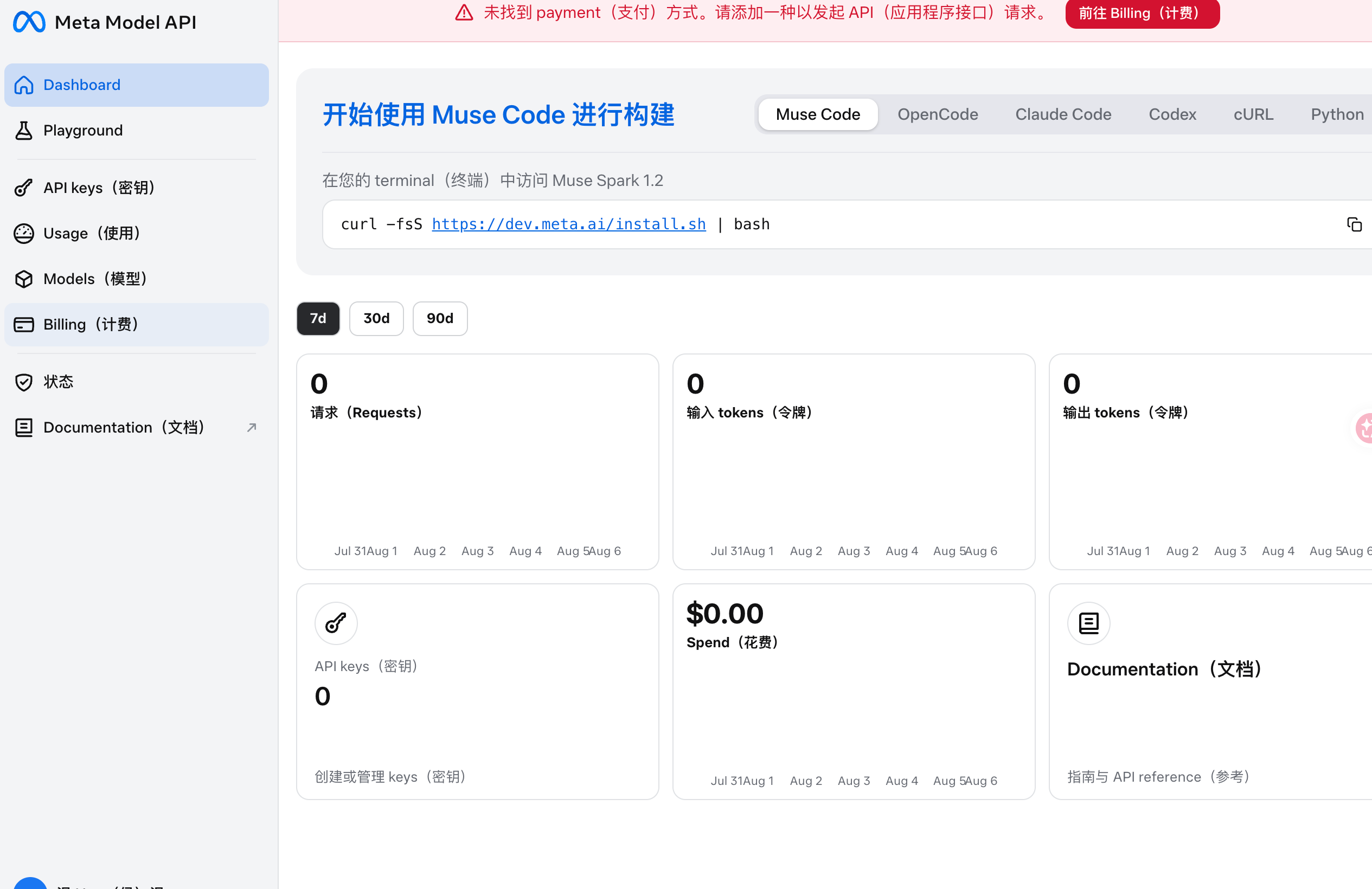1372x889 pixels.
Task: Go to Billing from the red banner button
Action: [x=1142, y=13]
